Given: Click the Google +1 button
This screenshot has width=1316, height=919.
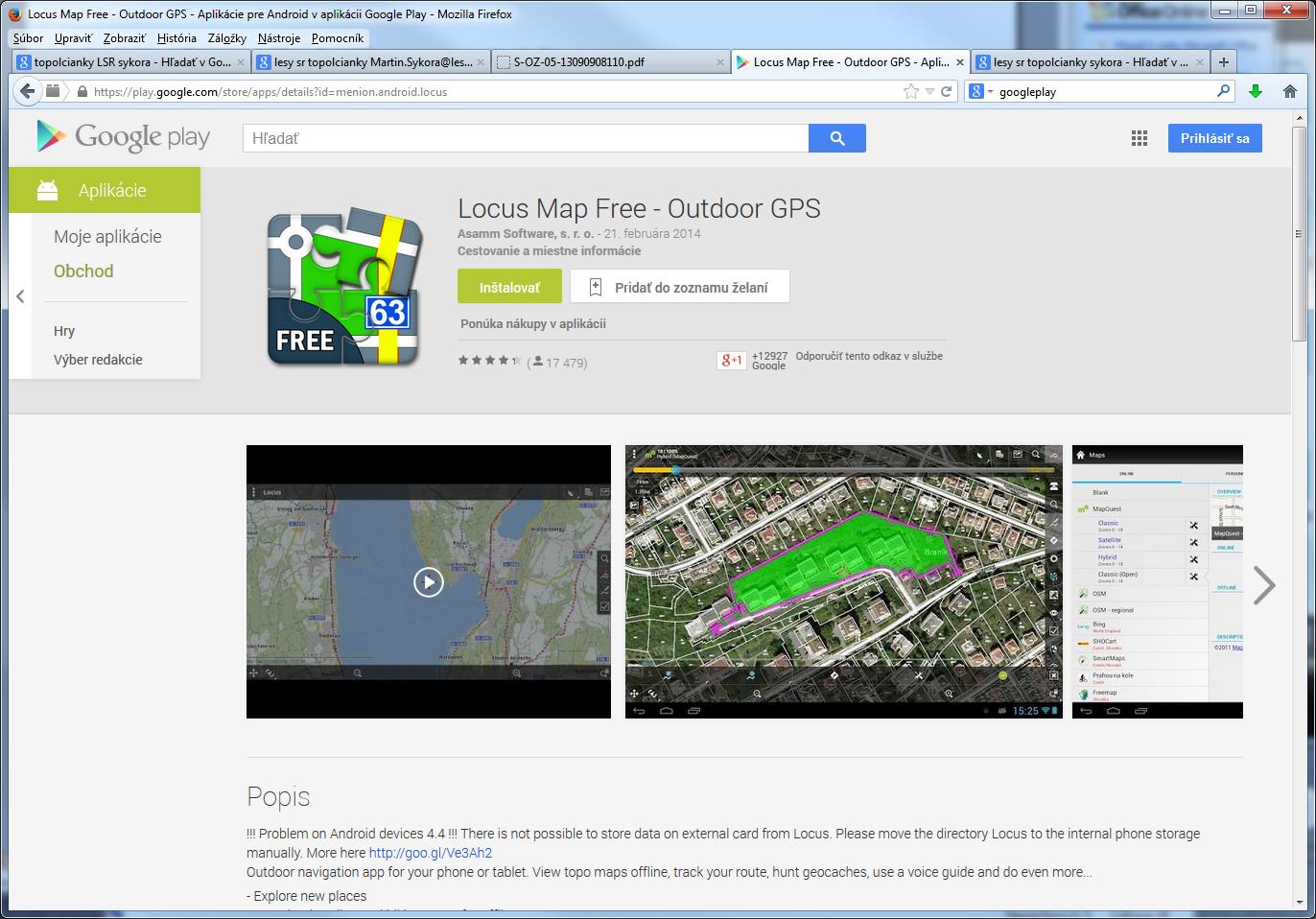Looking at the screenshot, I should [731, 360].
